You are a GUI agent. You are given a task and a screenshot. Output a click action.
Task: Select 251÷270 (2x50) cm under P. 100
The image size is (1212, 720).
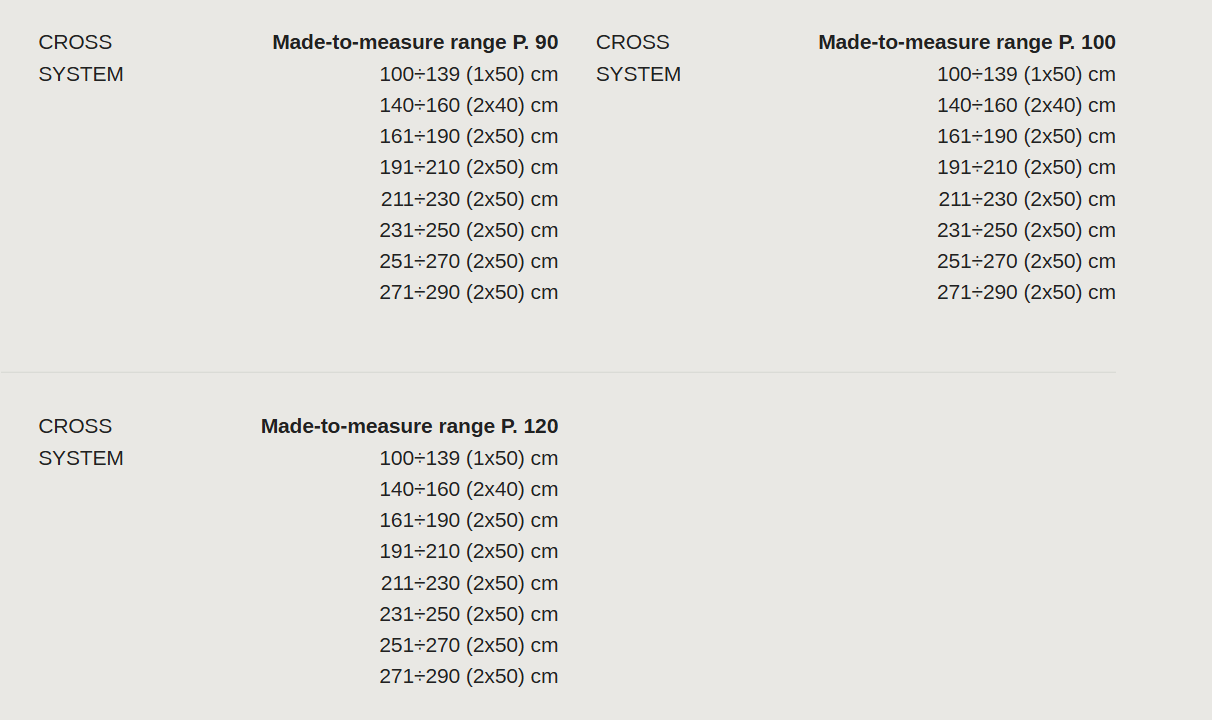pos(1026,261)
